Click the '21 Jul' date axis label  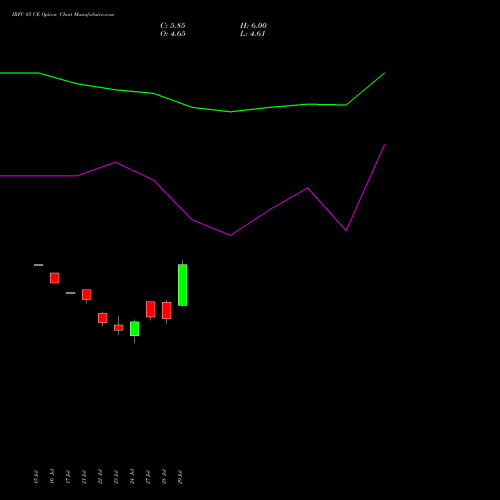click(84, 477)
